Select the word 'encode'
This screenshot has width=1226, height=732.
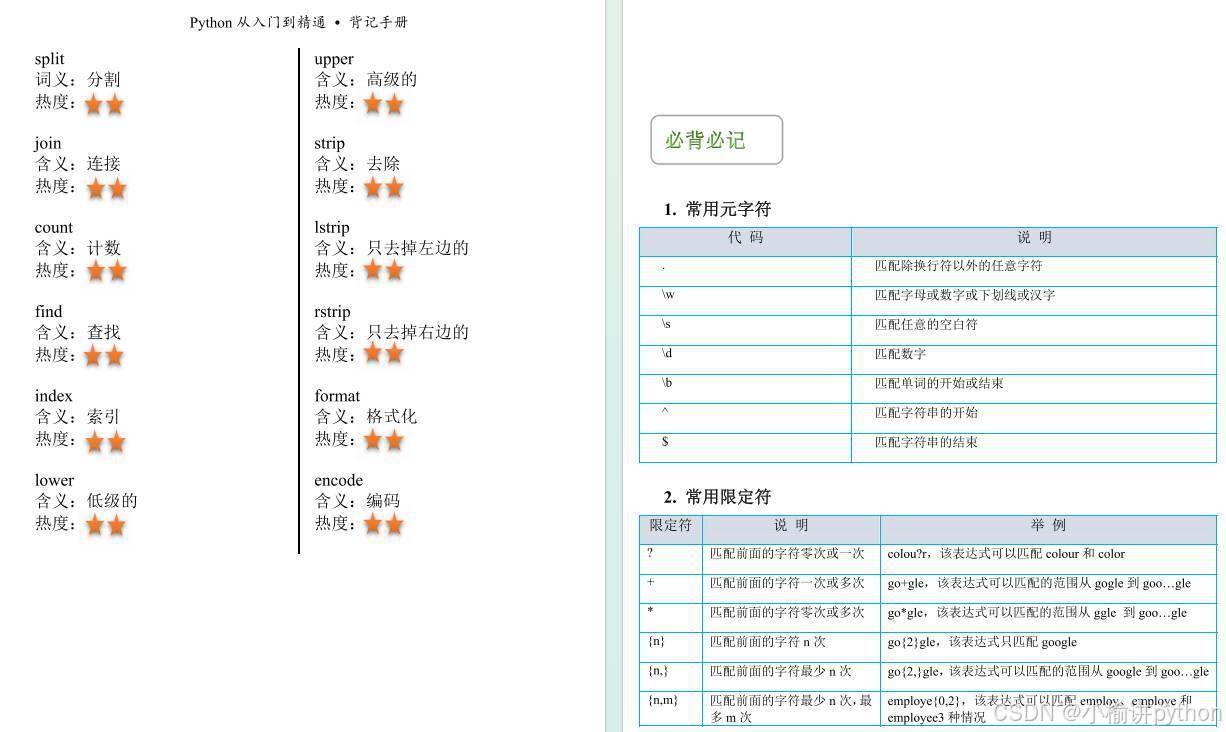pyautogui.click(x=338, y=480)
